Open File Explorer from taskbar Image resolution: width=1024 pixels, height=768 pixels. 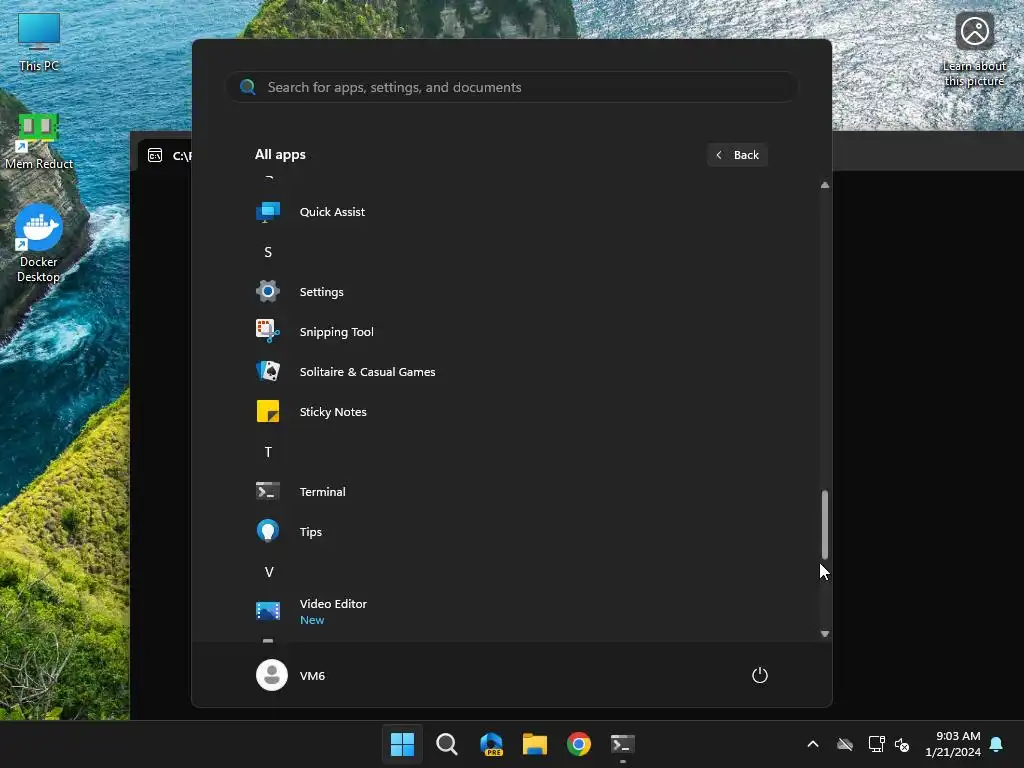tap(535, 744)
